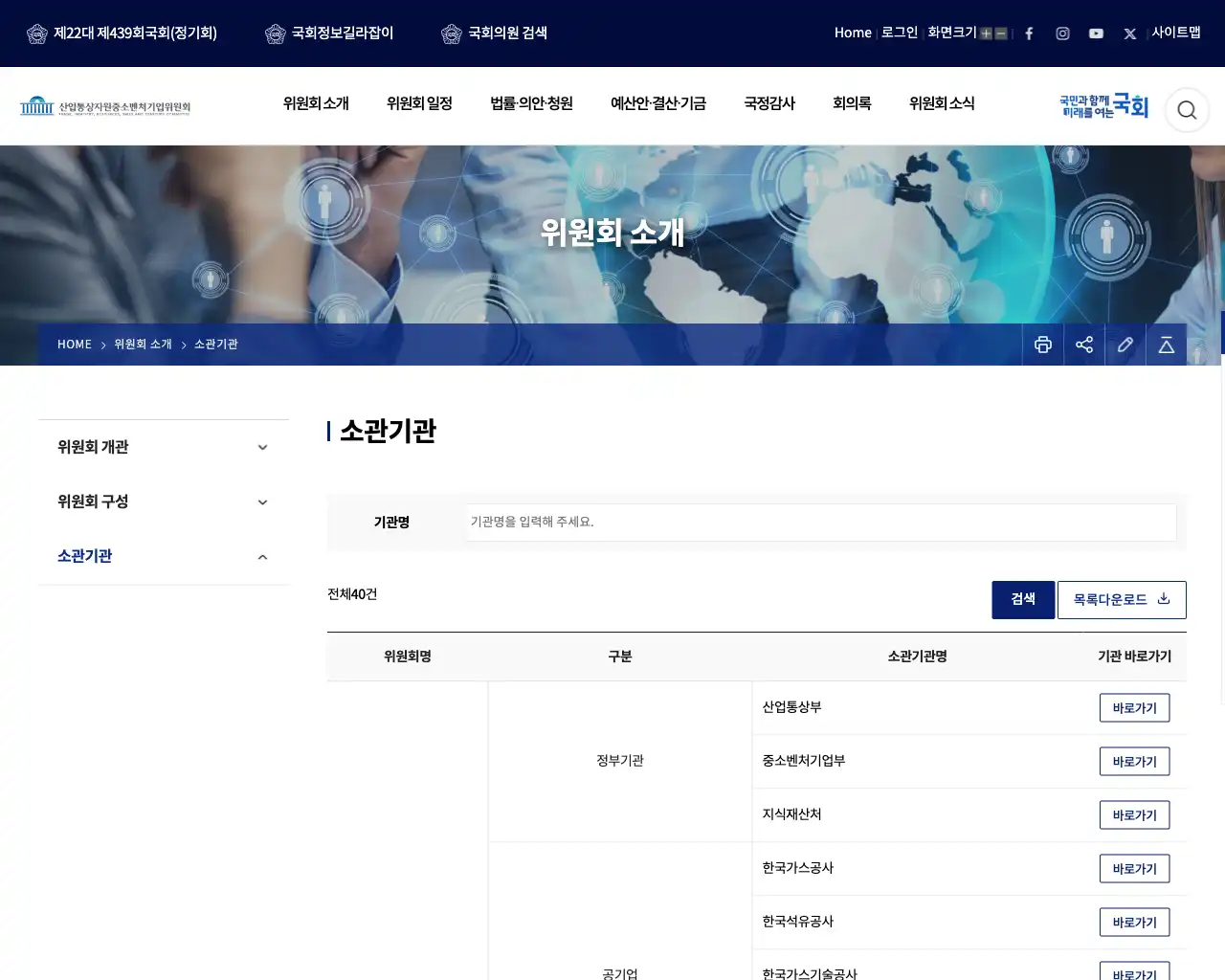Expand the 위원회 개관 sidebar section
Image resolution: width=1225 pixels, height=980 pixels.
pyautogui.click(x=164, y=447)
